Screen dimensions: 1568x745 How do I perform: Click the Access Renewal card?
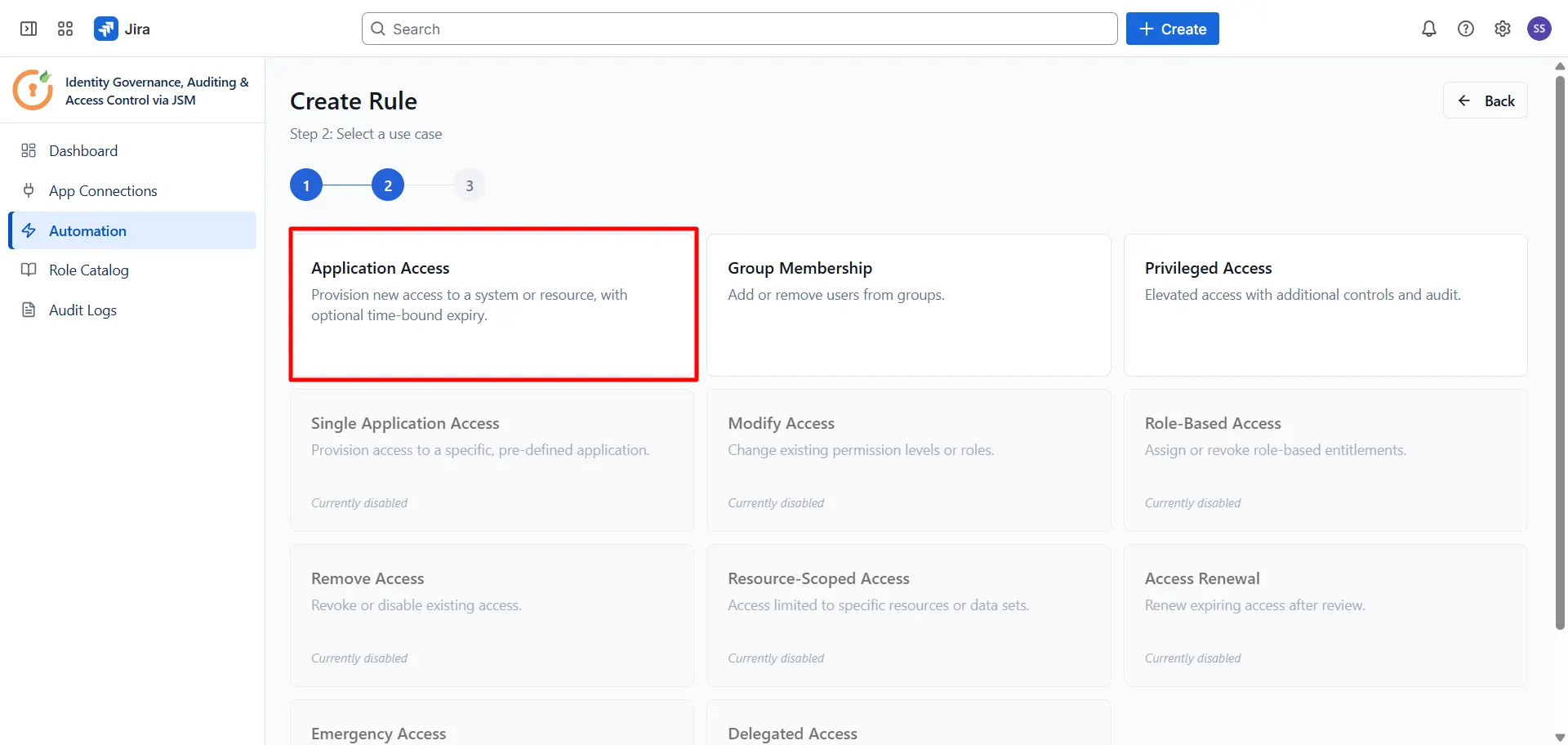click(x=1325, y=615)
